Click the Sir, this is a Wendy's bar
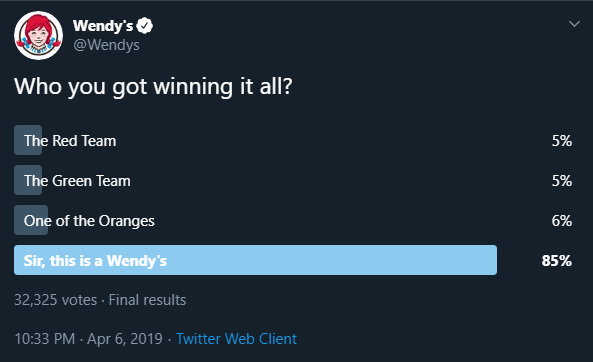 (x=256, y=260)
